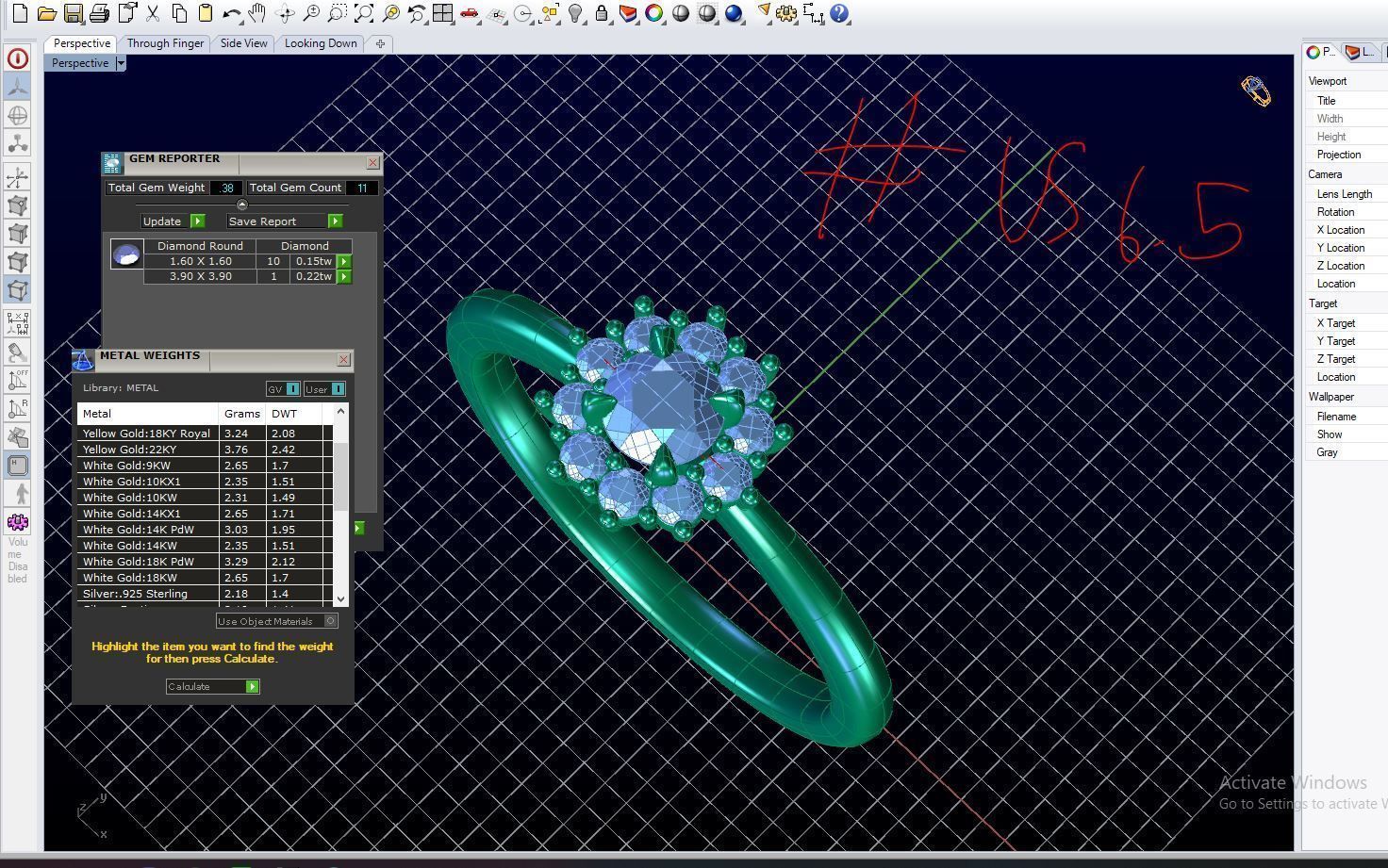Select the Zoom Selected tool
Viewport: 1388px width, 868px height.
[390, 14]
